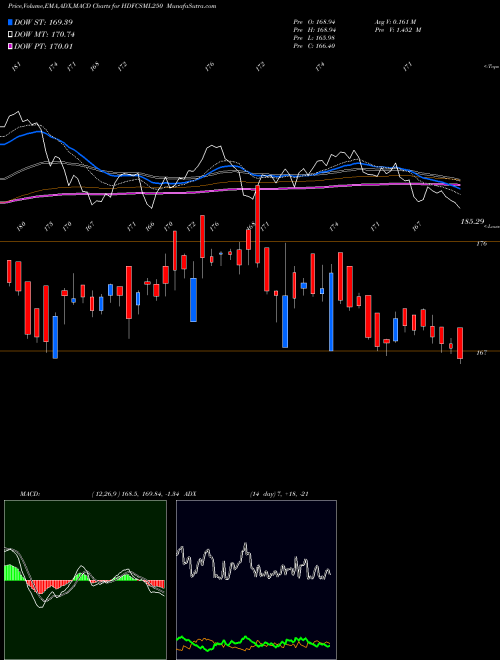Image resolution: width=500 pixels, height=660 pixels.
Task: Click the 'Pre H: 168.94' value
Action: point(314,30)
